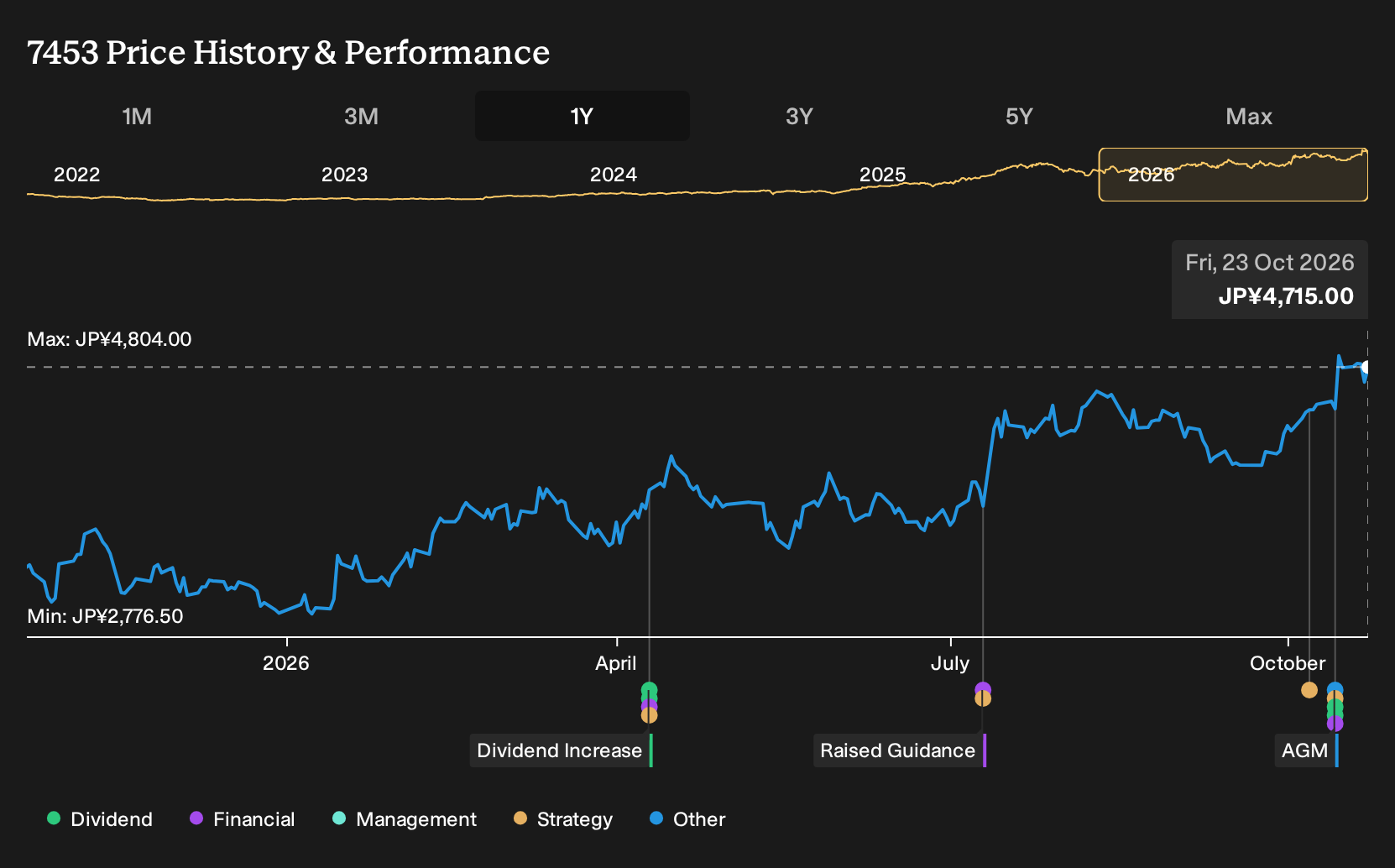Click the bottom purple dot above AGM
Screen dimensions: 1395x868
pos(1335,724)
